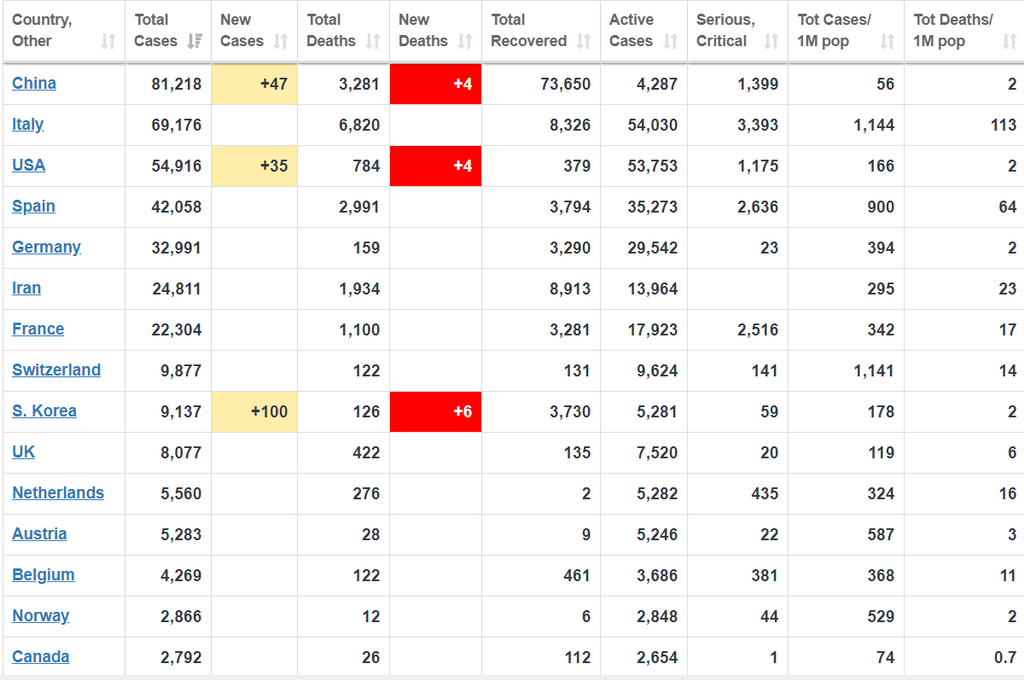The height and width of the screenshot is (680, 1024).
Task: Select Germany total cases 32,991
Action: (x=176, y=248)
